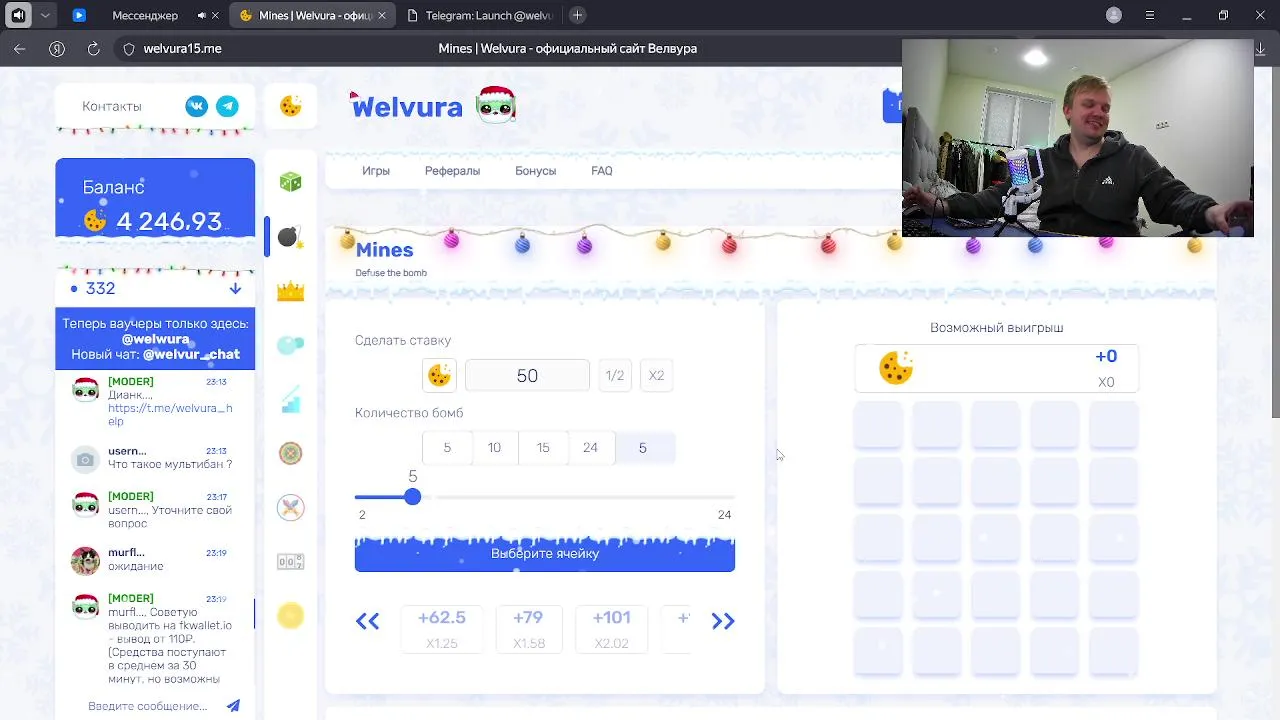Set bomb count preset to 24
The height and width of the screenshot is (720, 1280).
click(590, 448)
